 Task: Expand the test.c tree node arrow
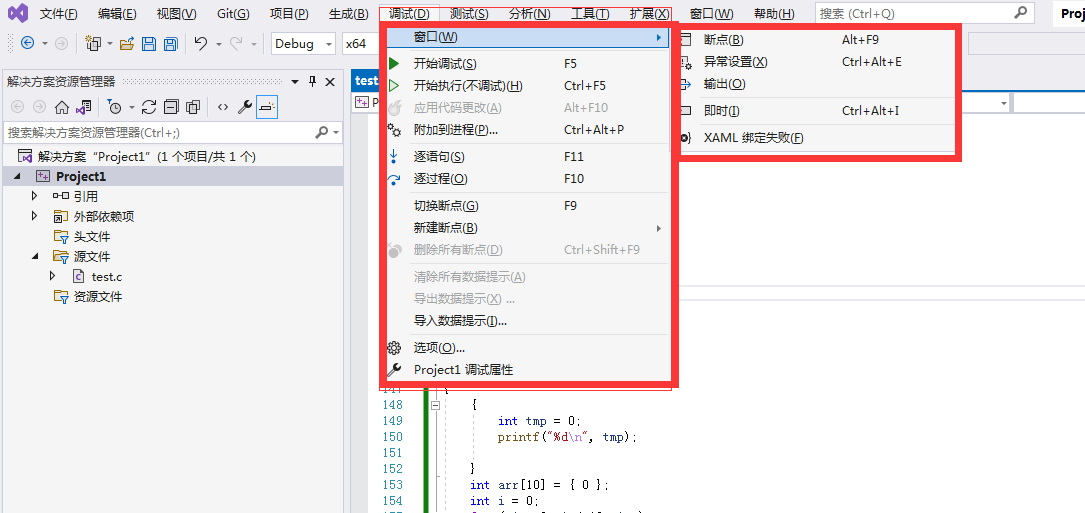[52, 276]
